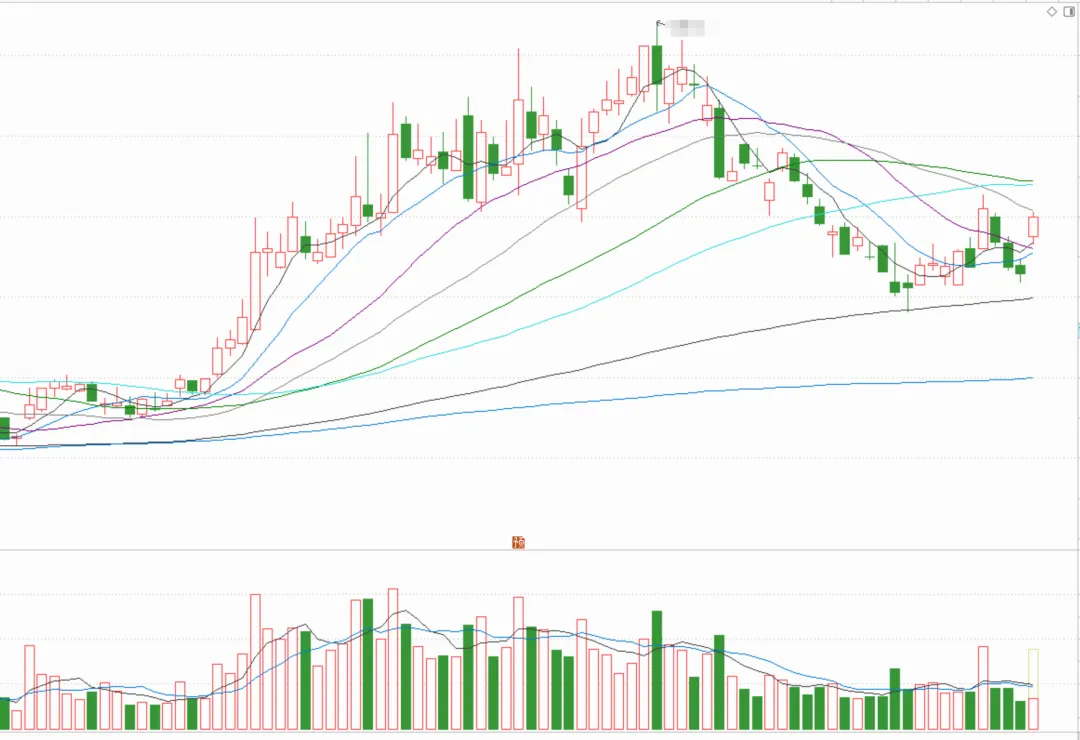Toggle the side panel layout icon
The width and height of the screenshot is (1080, 740).
pyautogui.click(x=1069, y=12)
